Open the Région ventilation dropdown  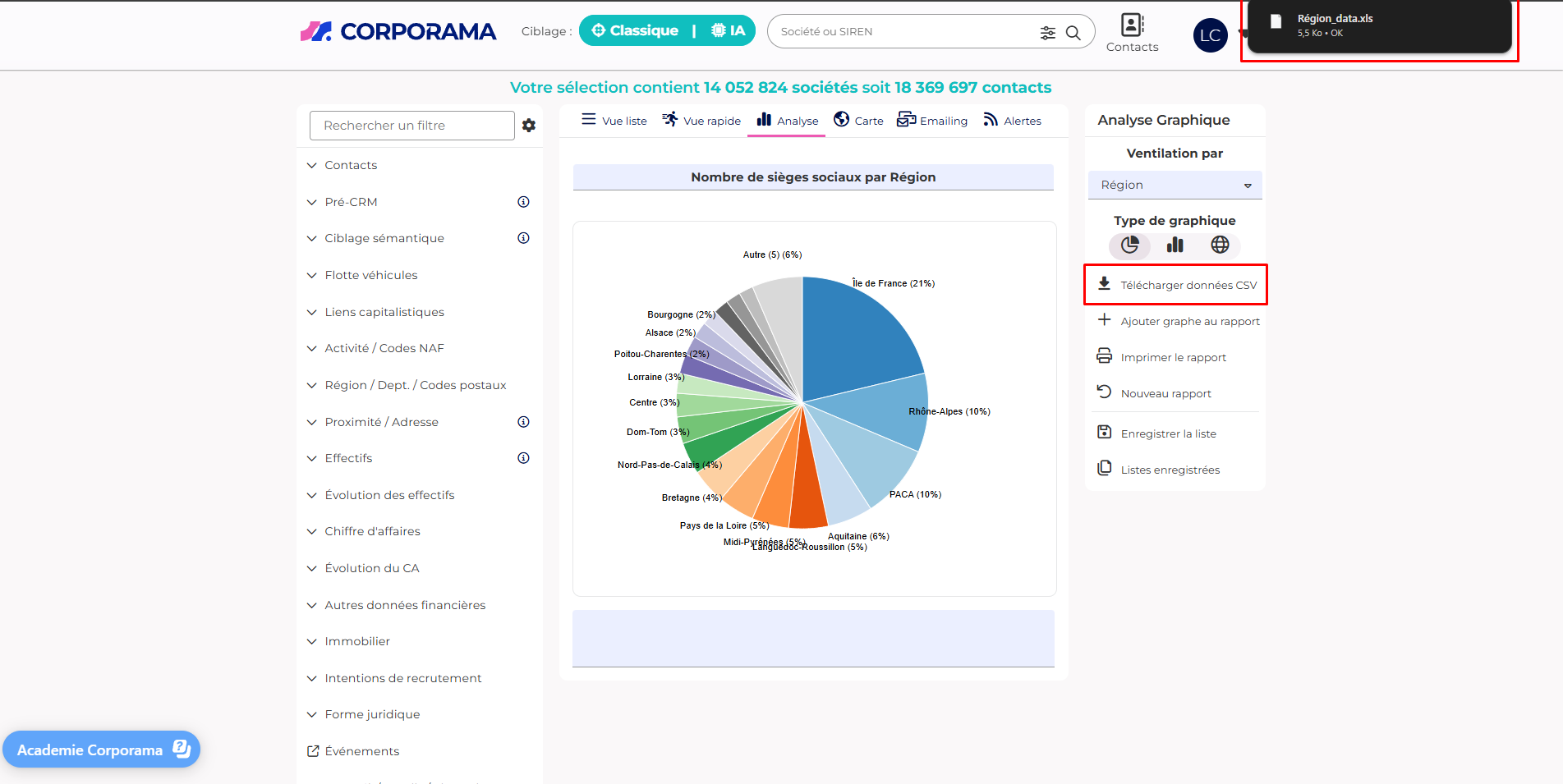point(1175,186)
